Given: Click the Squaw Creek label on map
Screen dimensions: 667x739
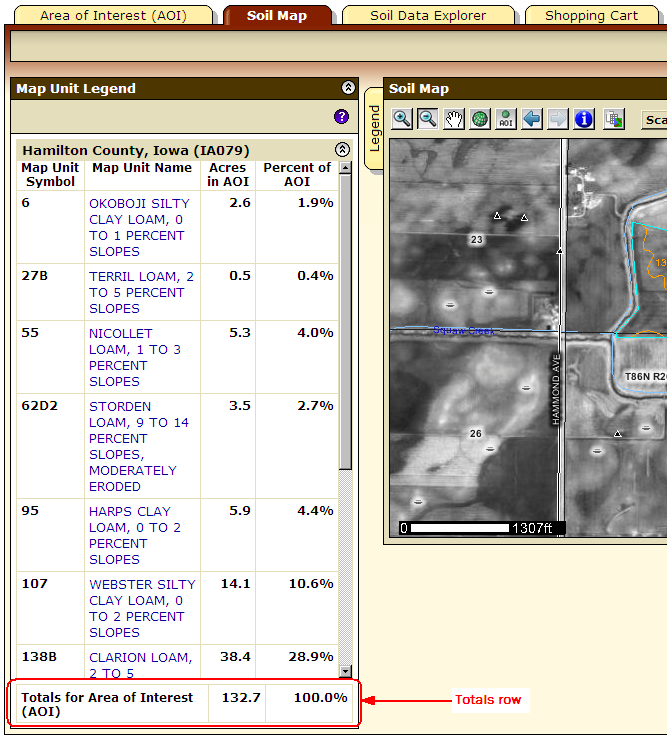Looking at the screenshot, I should pyautogui.click(x=464, y=331).
